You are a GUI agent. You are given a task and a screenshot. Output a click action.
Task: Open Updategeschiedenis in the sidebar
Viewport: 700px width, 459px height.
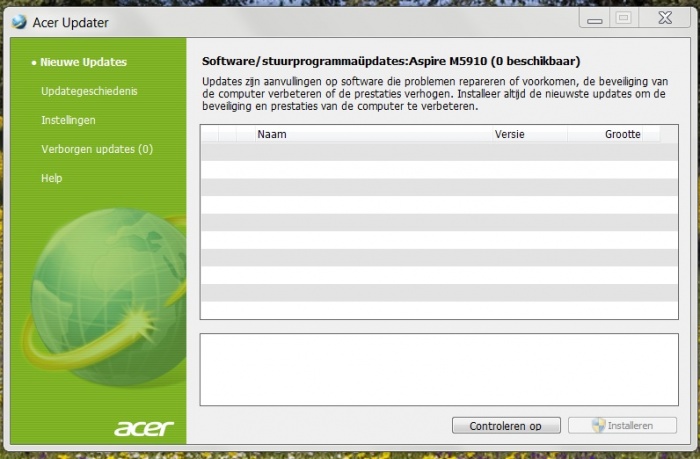pos(89,91)
